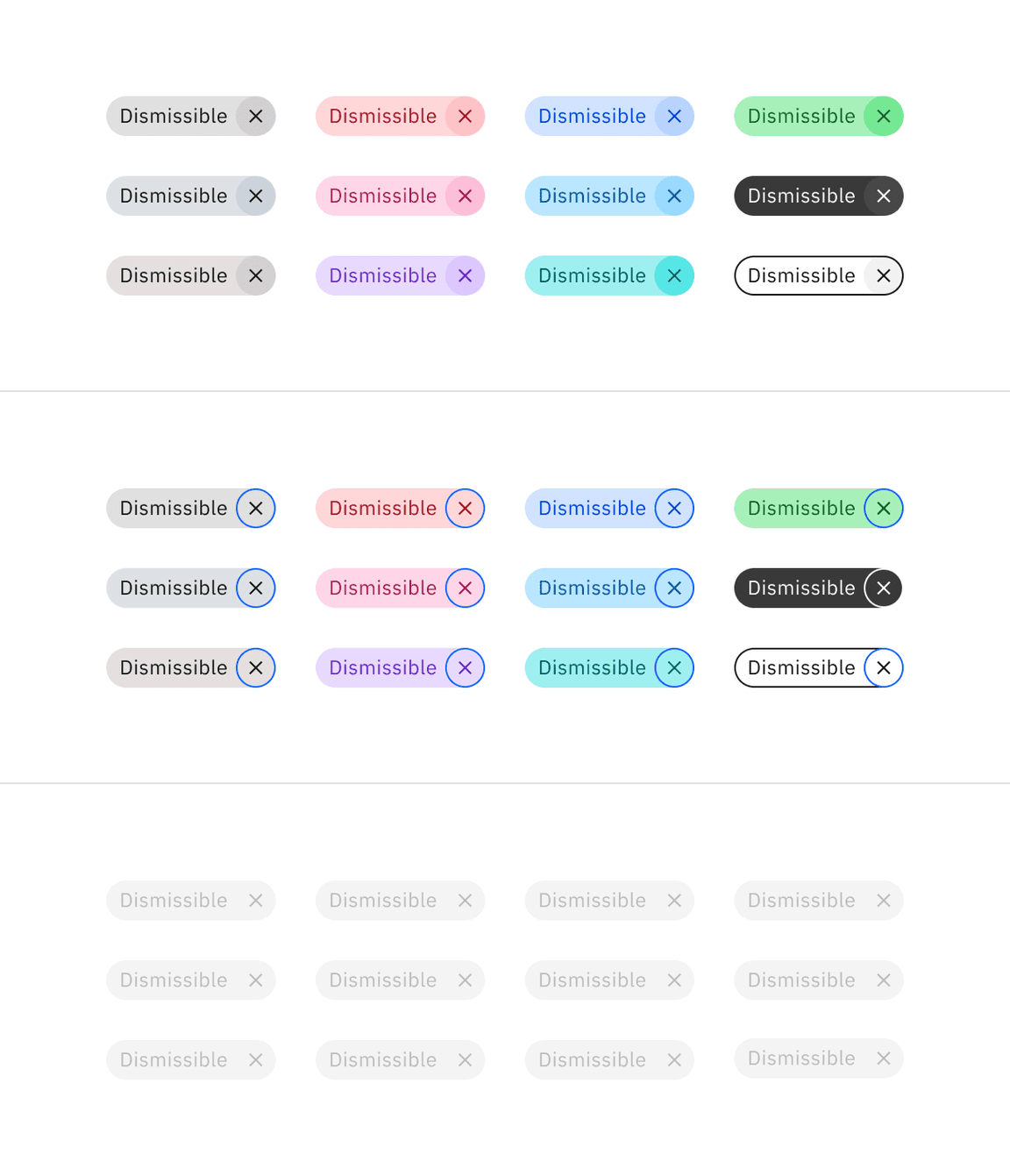Dismiss the dark gray Dismissible chip
1010x1176 pixels.
(x=883, y=196)
